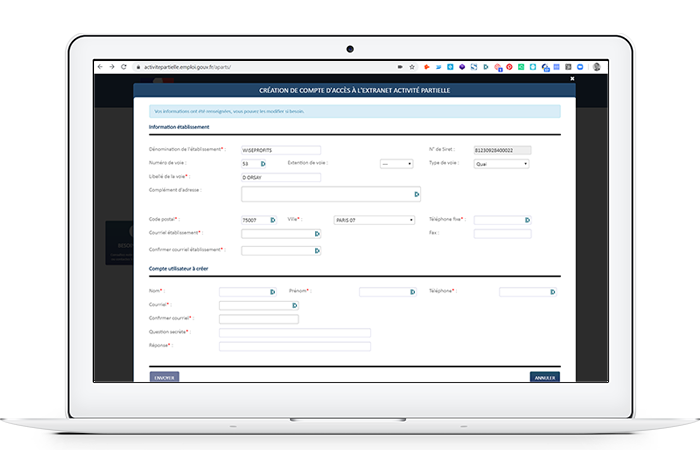Reload the page with the refresh icon
Image resolution: width=700 pixels, height=470 pixels.
124,67
